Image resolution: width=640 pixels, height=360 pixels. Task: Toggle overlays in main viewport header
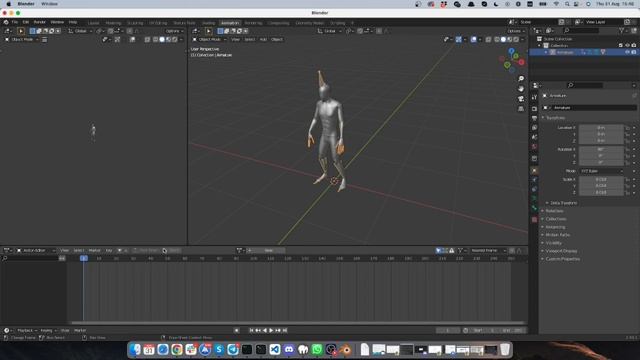473,40
